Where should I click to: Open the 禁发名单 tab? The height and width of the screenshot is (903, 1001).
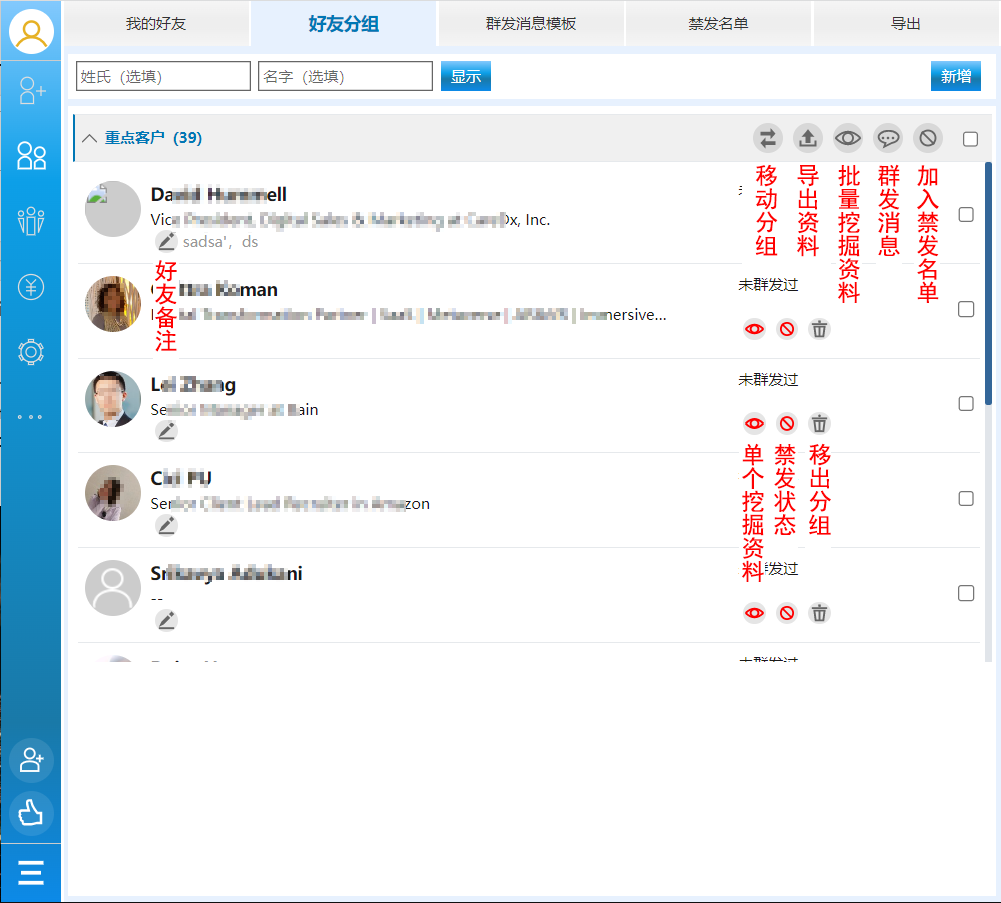tap(718, 24)
